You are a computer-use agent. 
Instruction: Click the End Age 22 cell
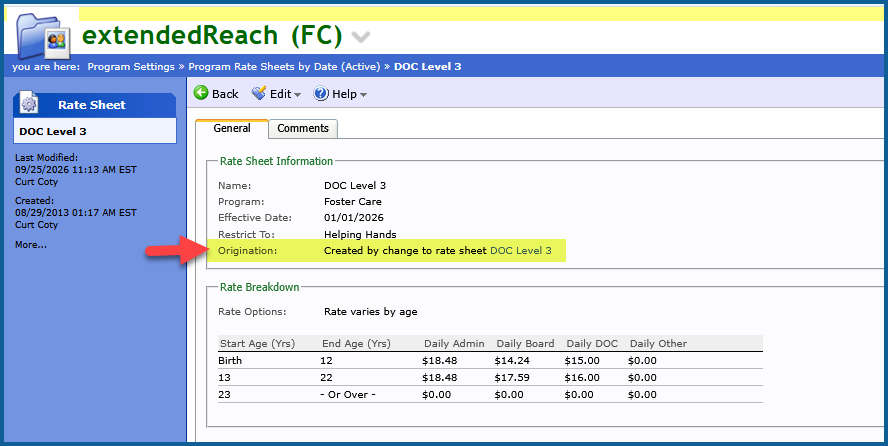tap(326, 378)
